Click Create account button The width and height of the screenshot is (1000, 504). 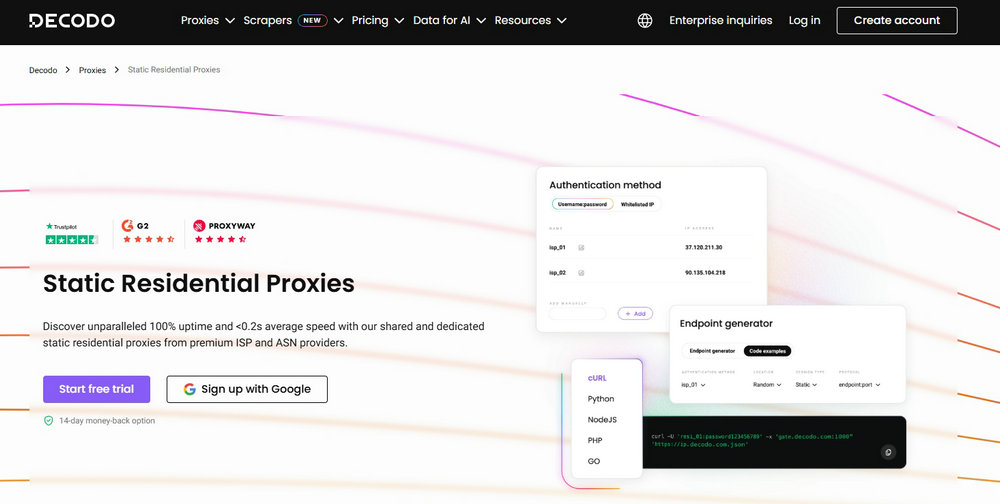tap(897, 20)
